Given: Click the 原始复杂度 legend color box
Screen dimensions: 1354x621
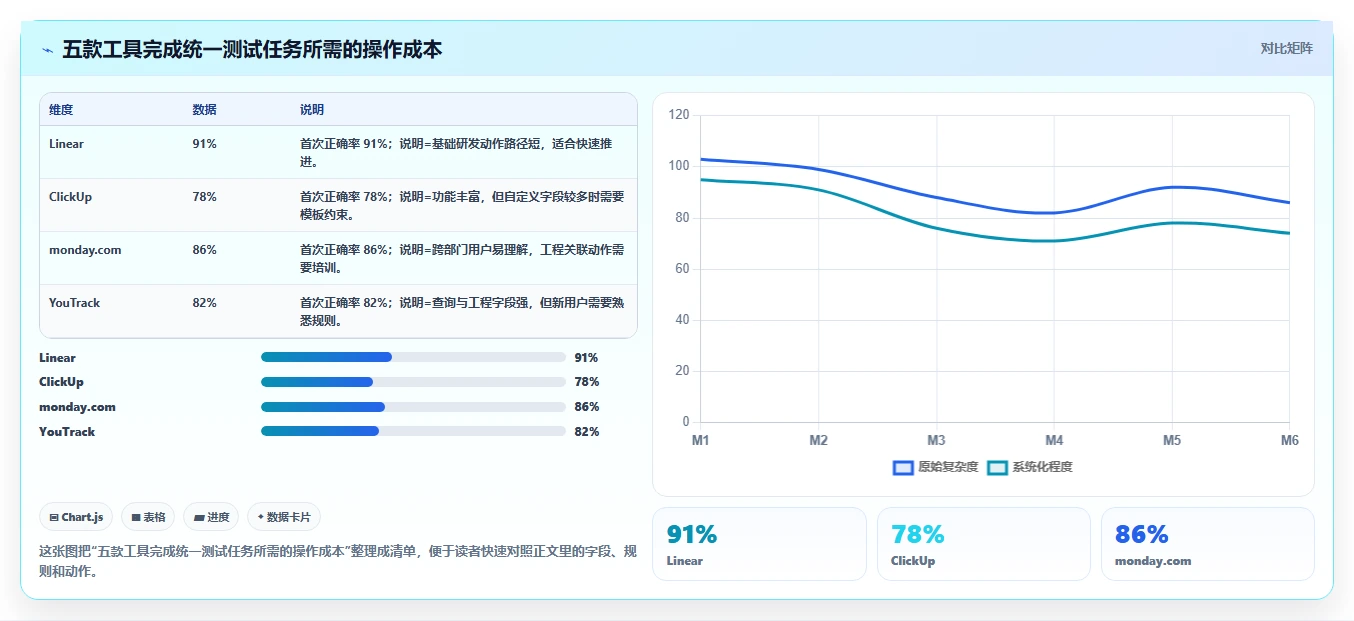Looking at the screenshot, I should pos(903,467).
